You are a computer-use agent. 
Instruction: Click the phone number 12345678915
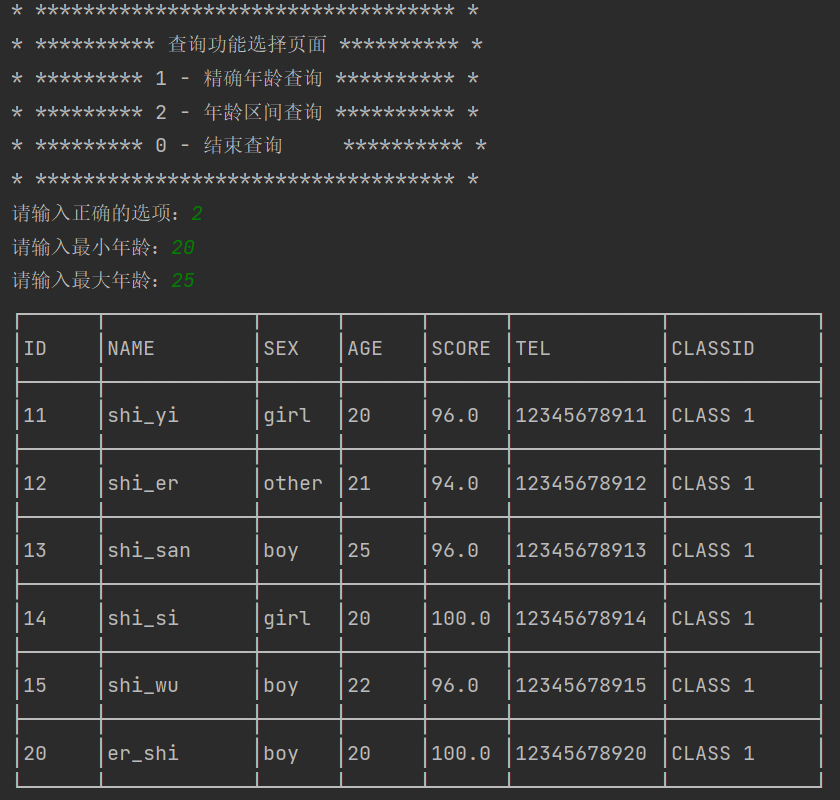point(581,685)
